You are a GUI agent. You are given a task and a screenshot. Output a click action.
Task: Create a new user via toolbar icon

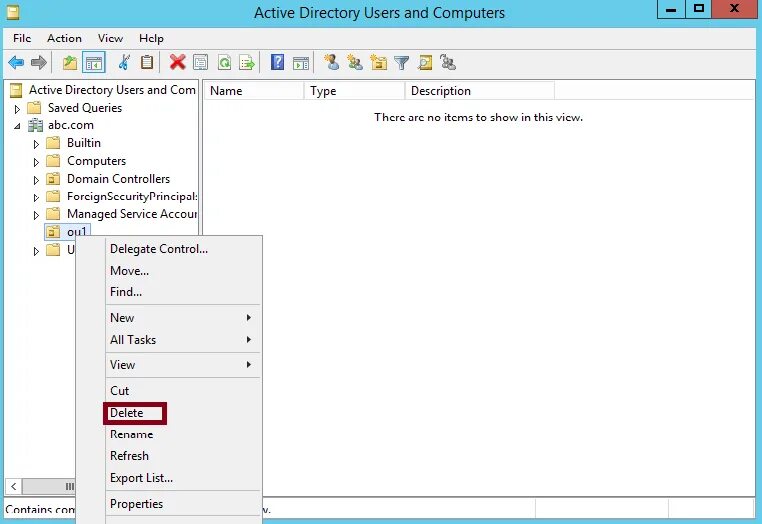click(332, 62)
